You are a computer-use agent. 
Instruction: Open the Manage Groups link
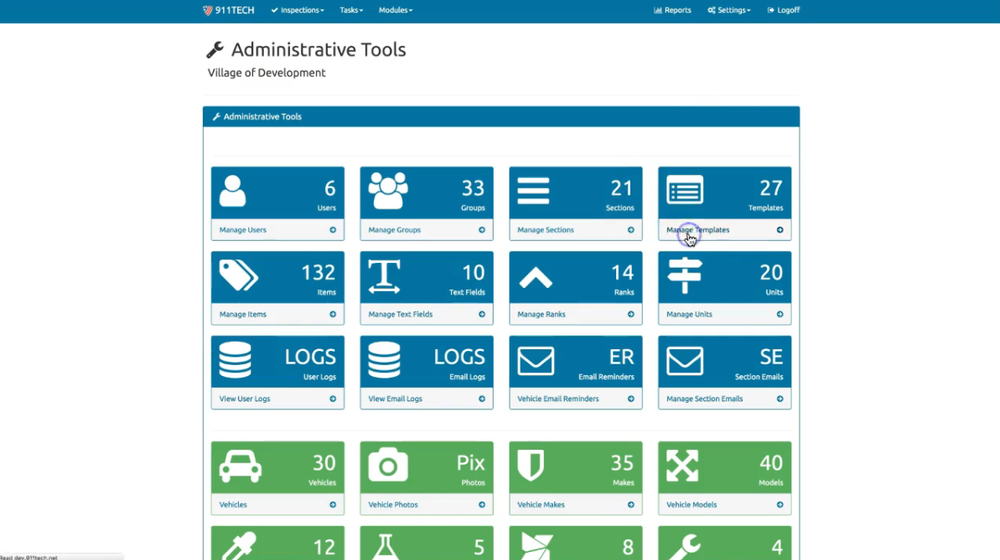click(x=395, y=230)
